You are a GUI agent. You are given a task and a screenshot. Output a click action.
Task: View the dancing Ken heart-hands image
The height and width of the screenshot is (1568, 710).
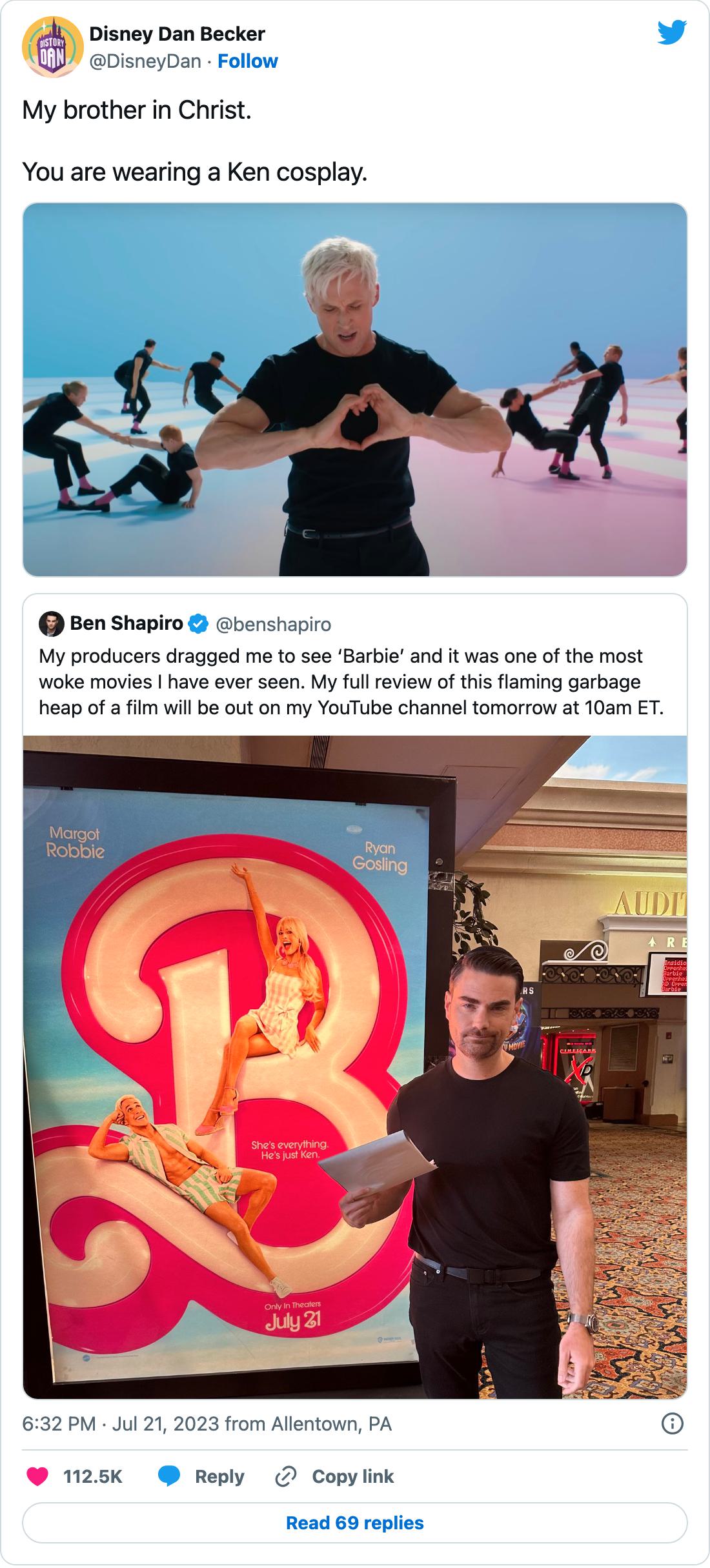[355, 390]
